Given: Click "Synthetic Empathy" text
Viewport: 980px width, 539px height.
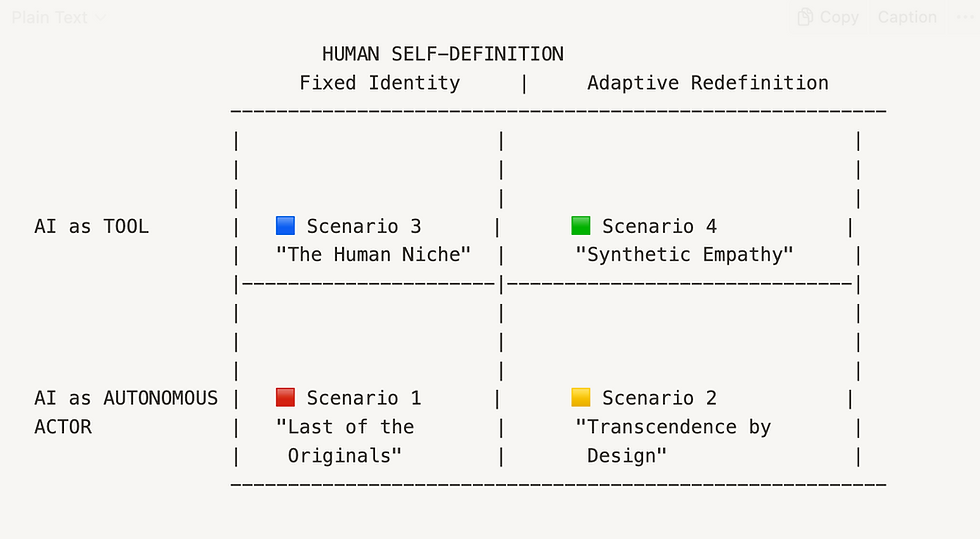Looking at the screenshot, I should pyautogui.click(x=684, y=254).
